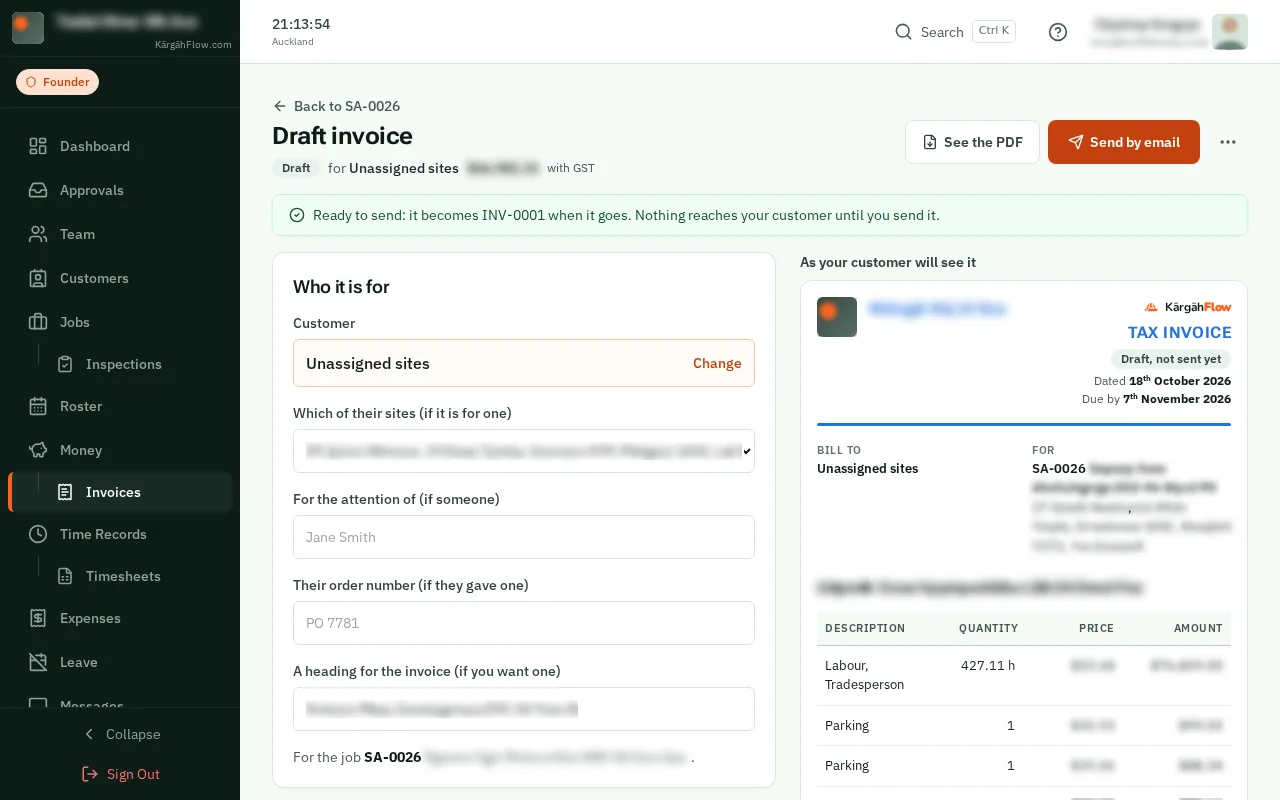Click the Customers contact icon
Screen dimensions: 1280x800
38,278
